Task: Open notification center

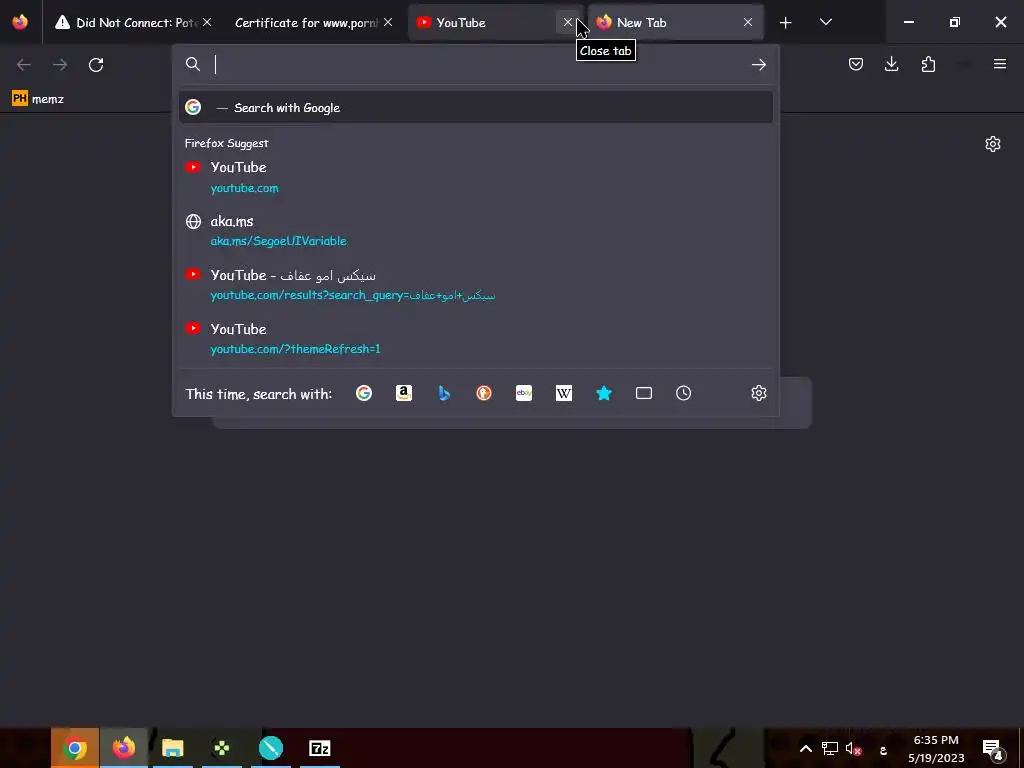Action: click(x=992, y=748)
